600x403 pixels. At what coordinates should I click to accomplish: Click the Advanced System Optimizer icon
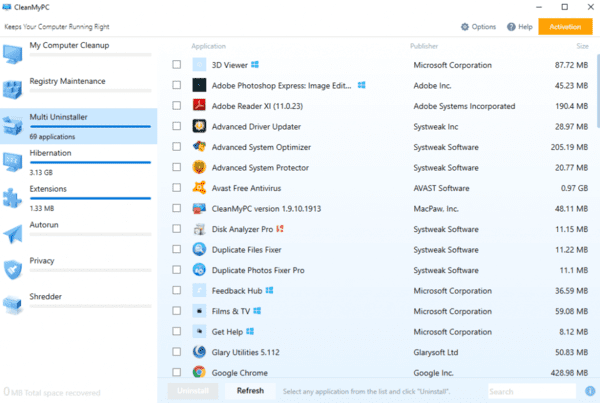click(199, 147)
